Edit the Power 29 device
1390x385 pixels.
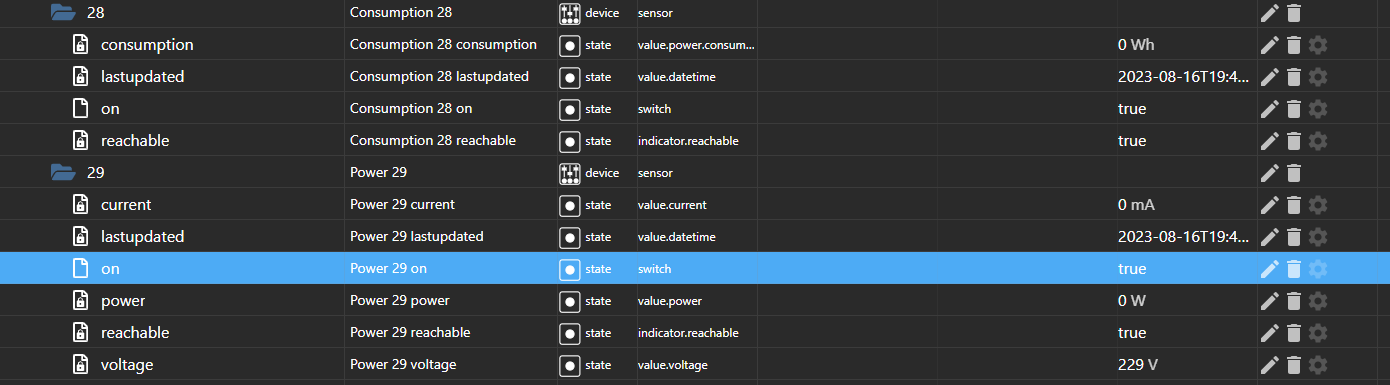[x=1270, y=173]
